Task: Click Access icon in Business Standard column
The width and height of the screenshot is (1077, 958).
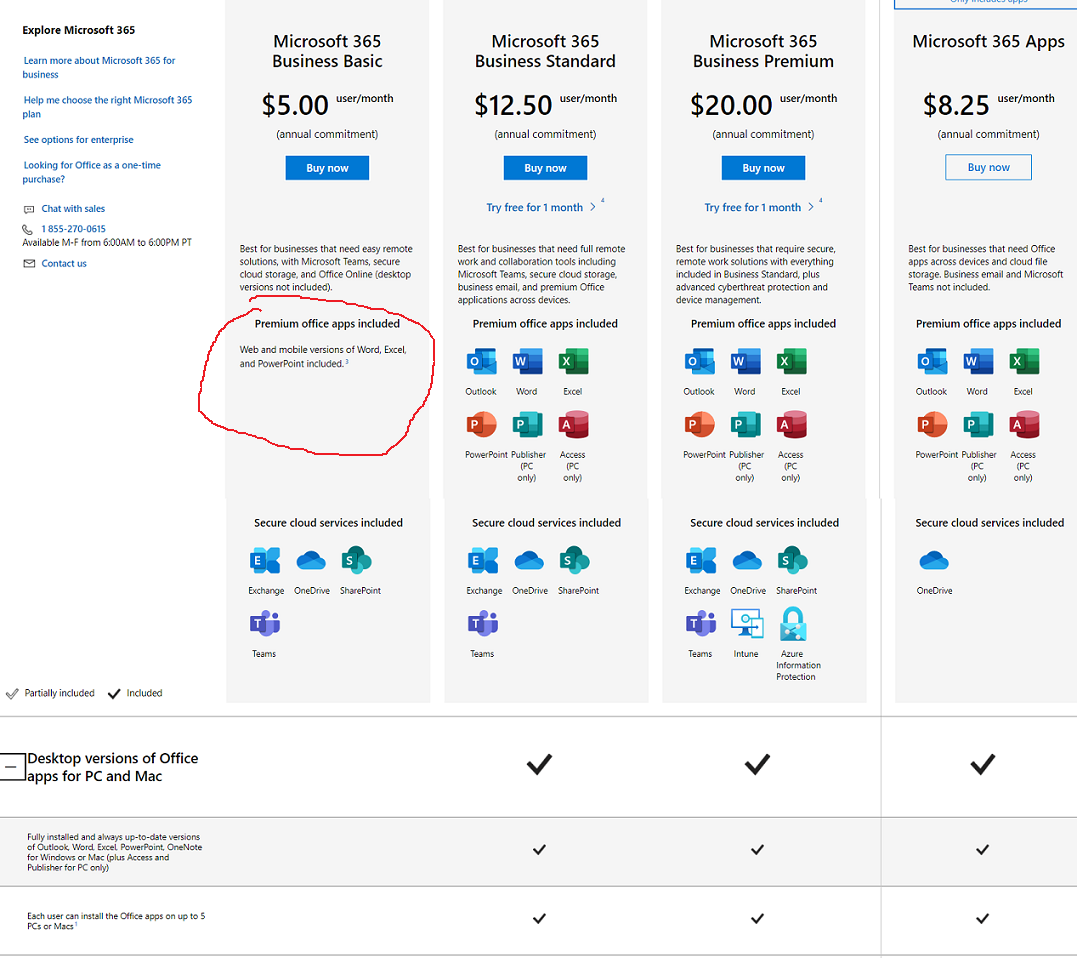Action: pyautogui.click(x=574, y=424)
